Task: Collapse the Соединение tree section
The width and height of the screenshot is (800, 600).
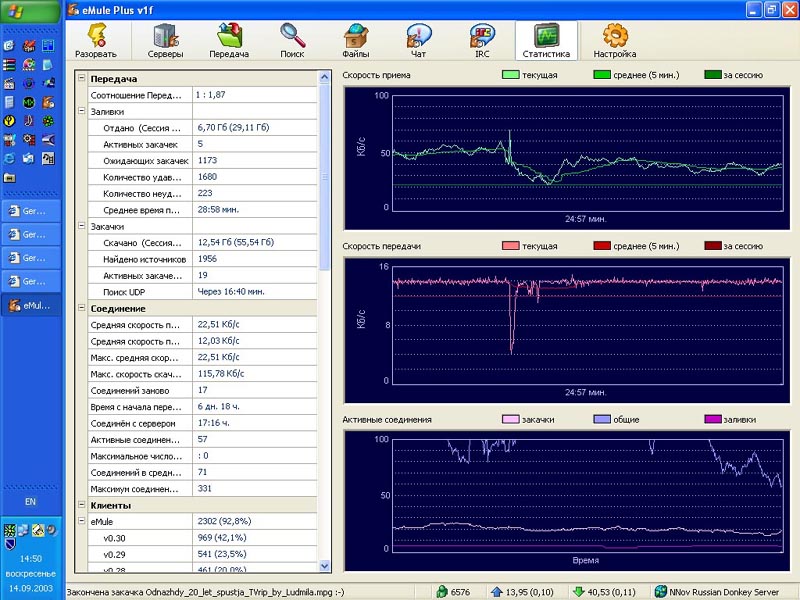Action: 82,308
